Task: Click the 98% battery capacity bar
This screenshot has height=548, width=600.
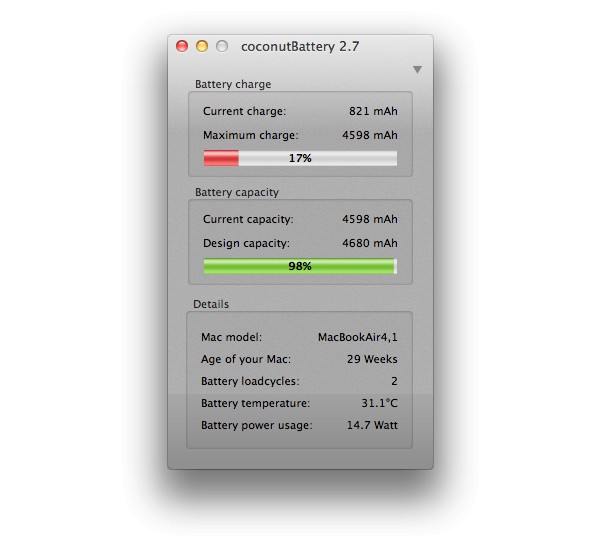Action: click(300, 266)
